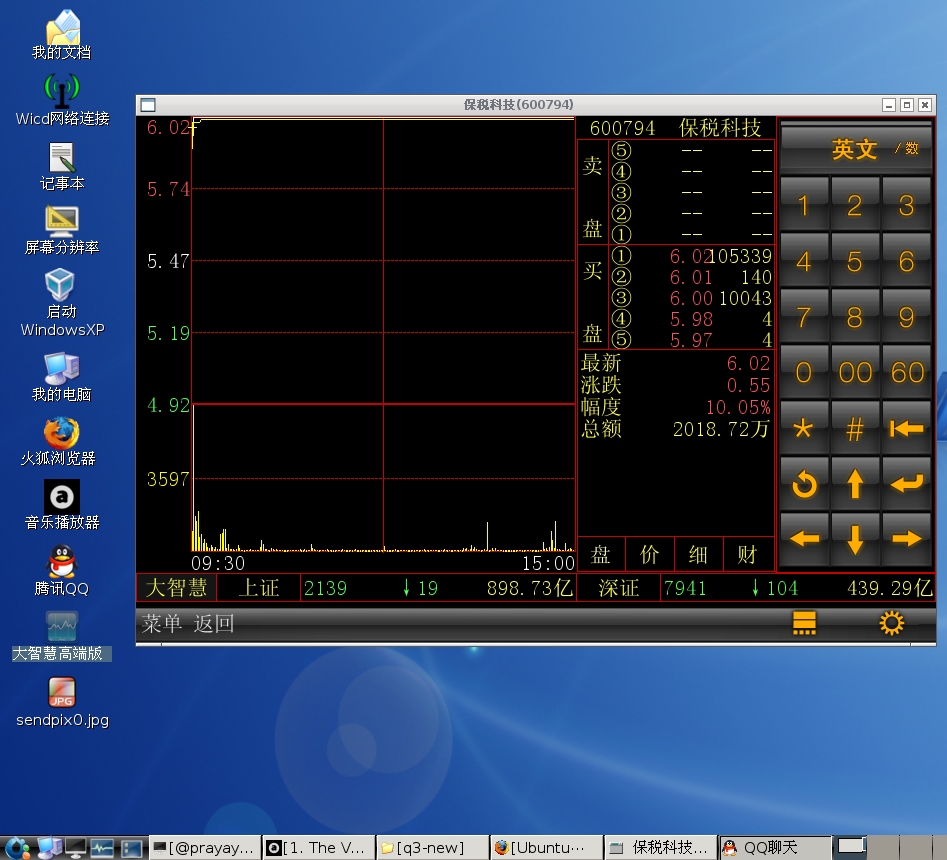The height and width of the screenshot is (860, 947).
Task: Click the orange right arrow key
Action: coord(906,539)
